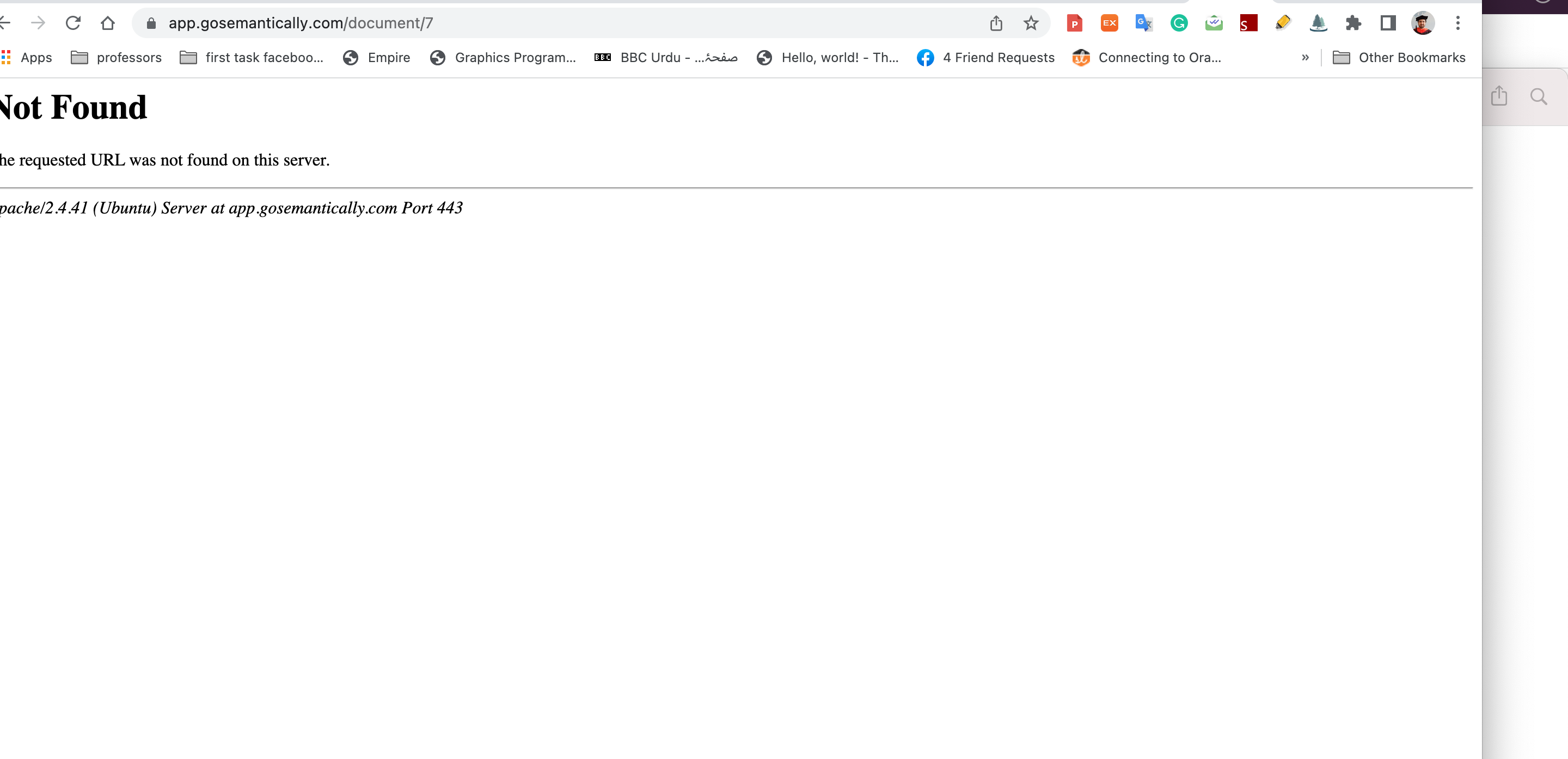Expand the hidden bookmarks chevron
This screenshot has height=759, width=1568.
coord(1306,57)
